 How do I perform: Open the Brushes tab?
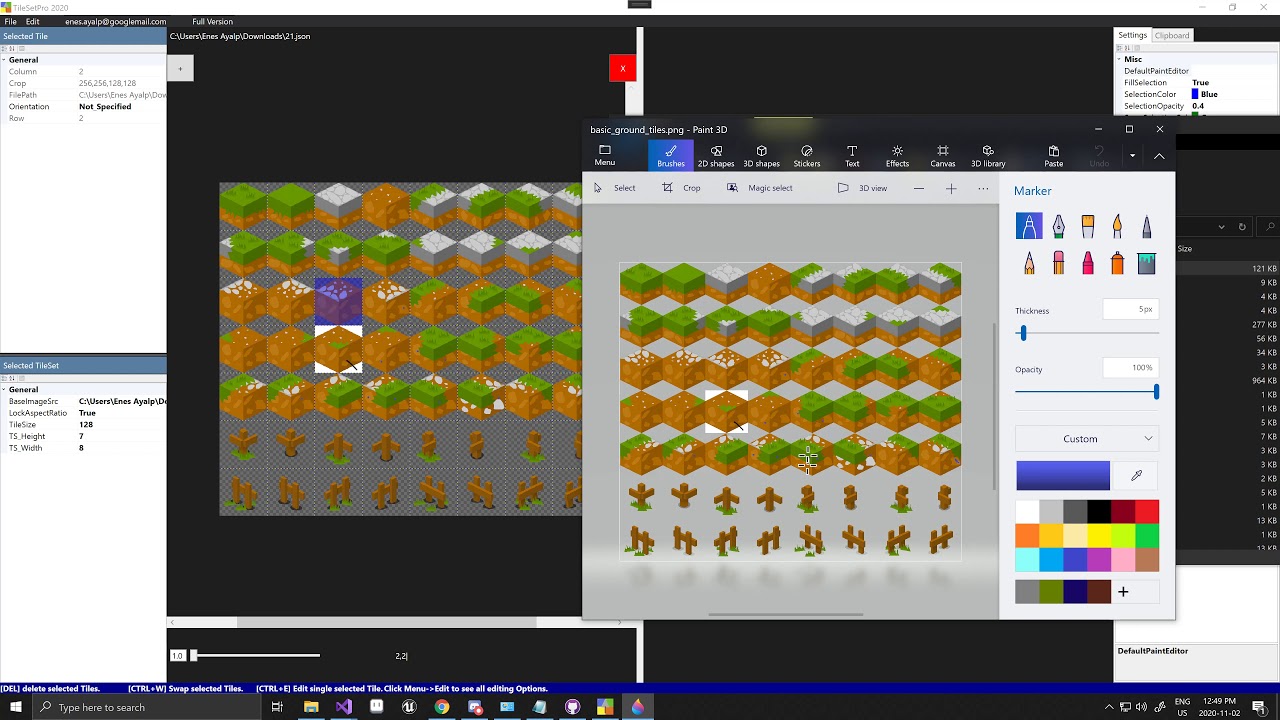coord(671,155)
